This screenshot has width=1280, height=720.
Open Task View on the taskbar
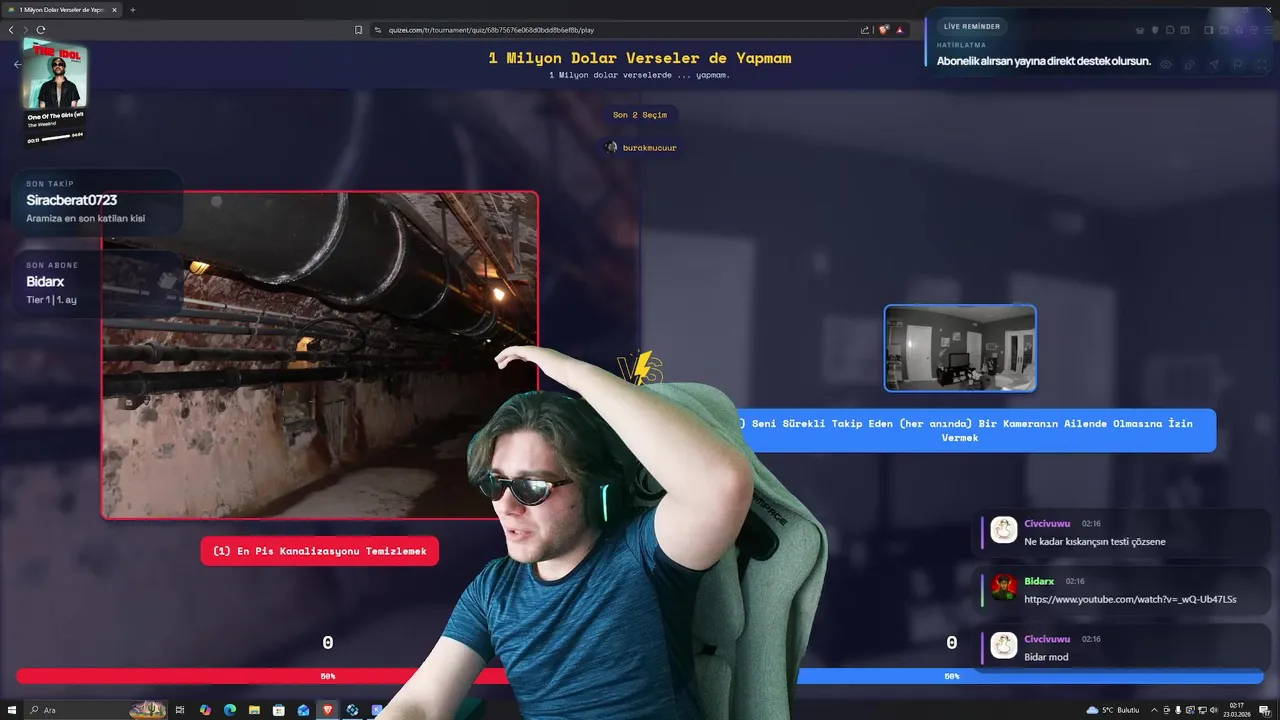(180, 710)
